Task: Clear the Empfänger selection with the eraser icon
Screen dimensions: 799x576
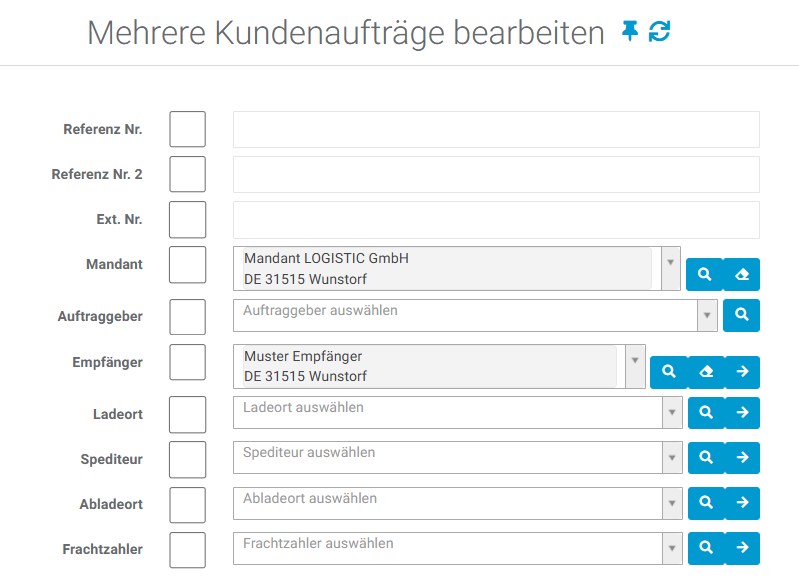Action: point(705,372)
